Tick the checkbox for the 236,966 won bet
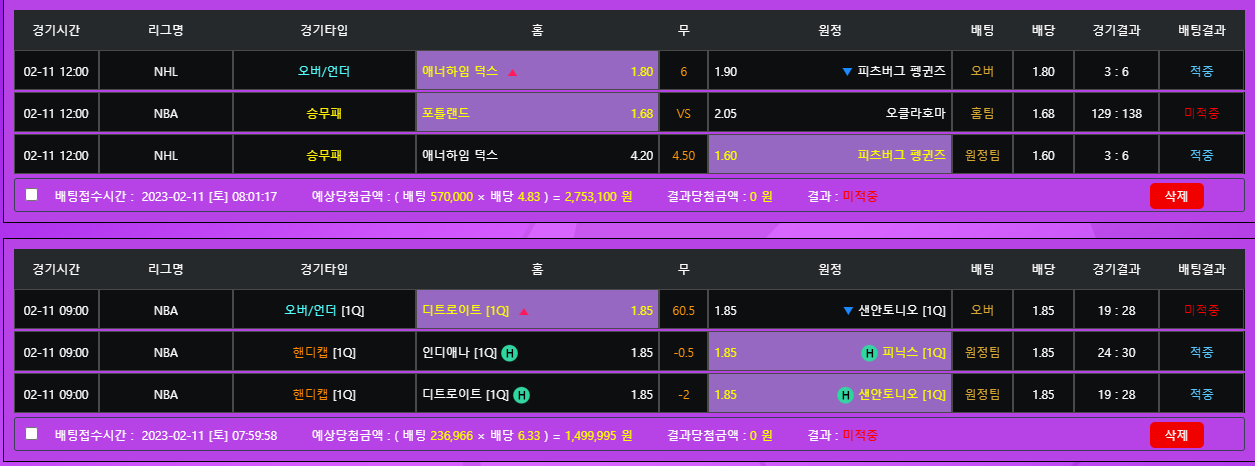The width and height of the screenshot is (1255, 466). click(32, 434)
